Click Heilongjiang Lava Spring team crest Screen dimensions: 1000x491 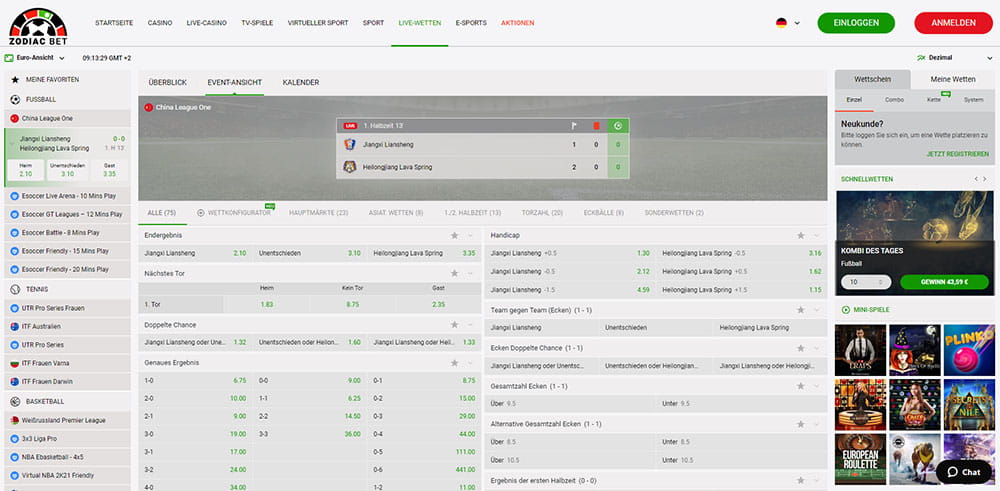click(x=349, y=167)
